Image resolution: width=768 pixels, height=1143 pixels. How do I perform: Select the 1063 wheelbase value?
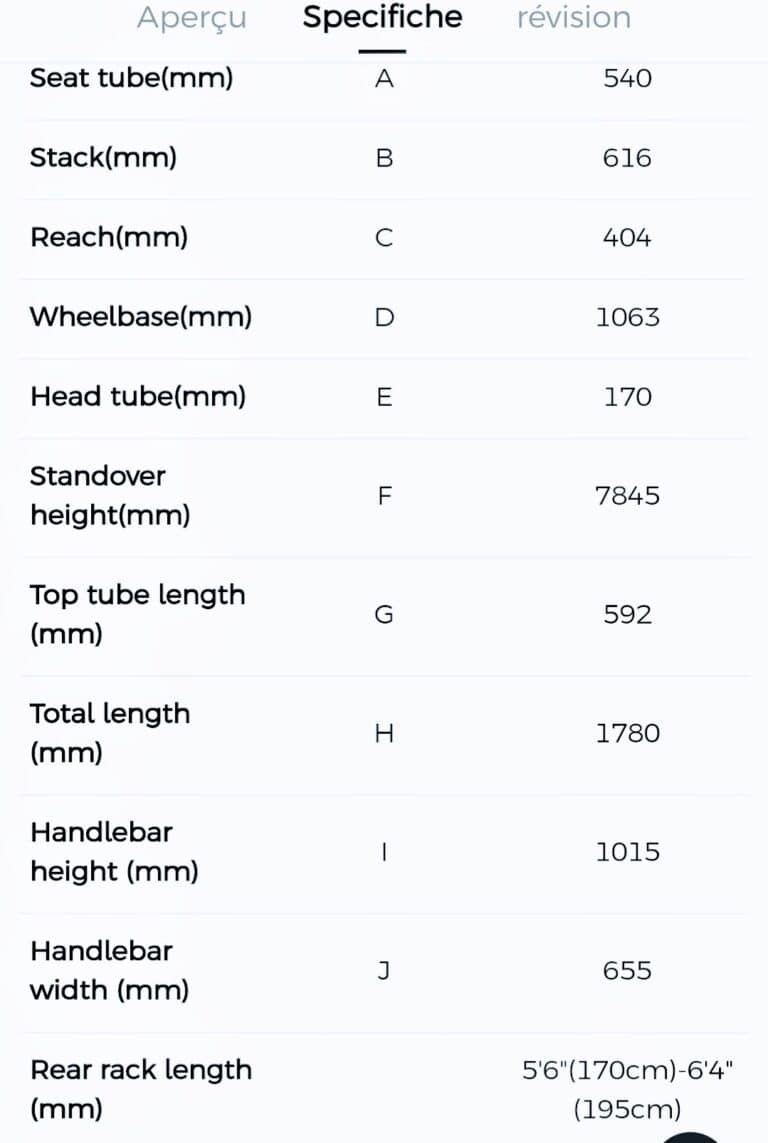coord(627,317)
